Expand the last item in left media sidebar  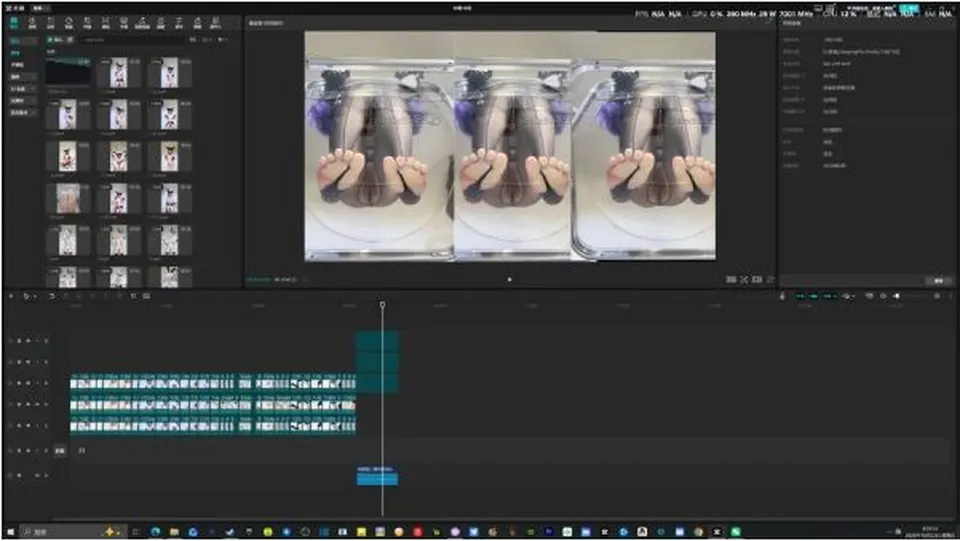tap(21, 113)
